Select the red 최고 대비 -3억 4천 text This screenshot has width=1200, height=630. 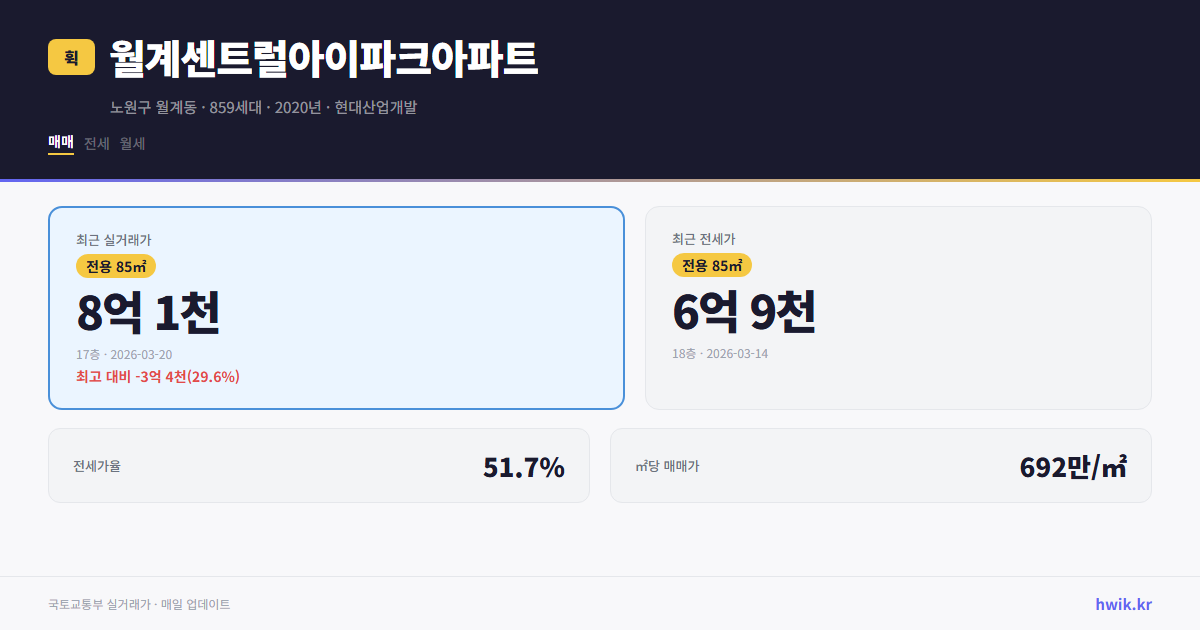(x=157, y=378)
